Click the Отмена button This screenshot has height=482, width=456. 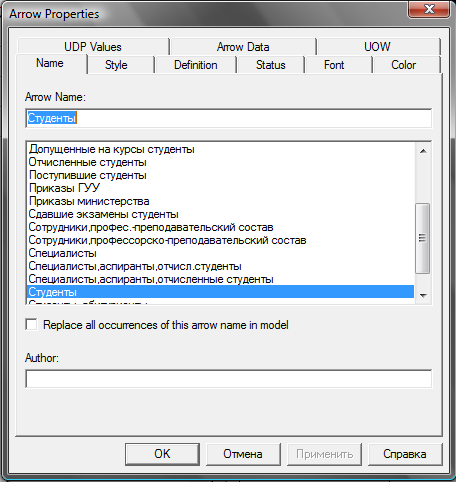243,454
